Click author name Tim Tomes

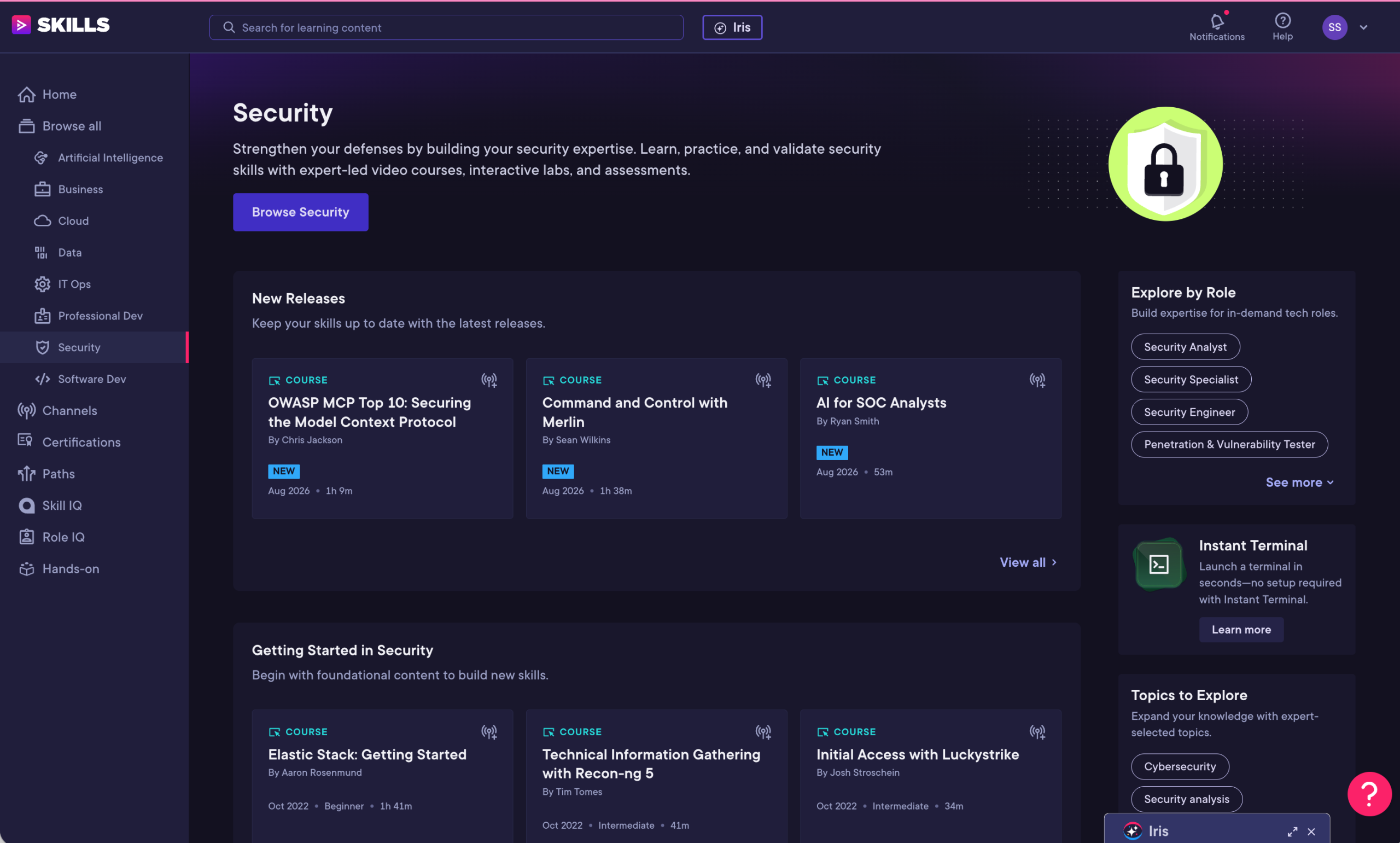[x=579, y=792]
